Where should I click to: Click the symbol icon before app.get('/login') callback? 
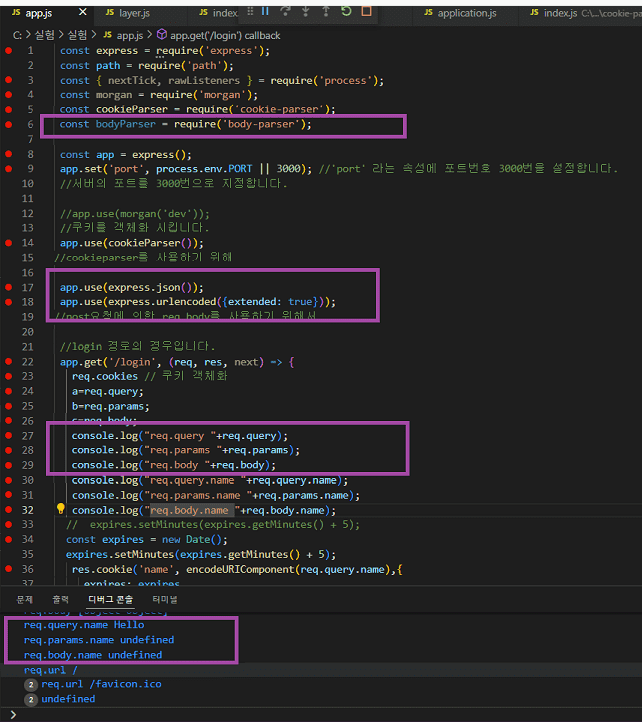click(162, 35)
